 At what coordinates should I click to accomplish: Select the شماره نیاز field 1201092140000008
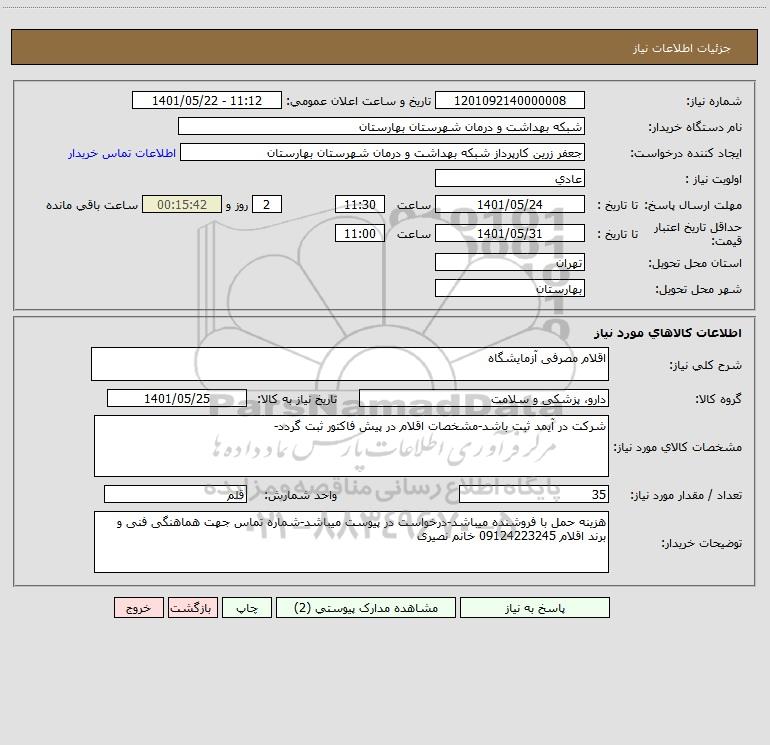point(510,101)
